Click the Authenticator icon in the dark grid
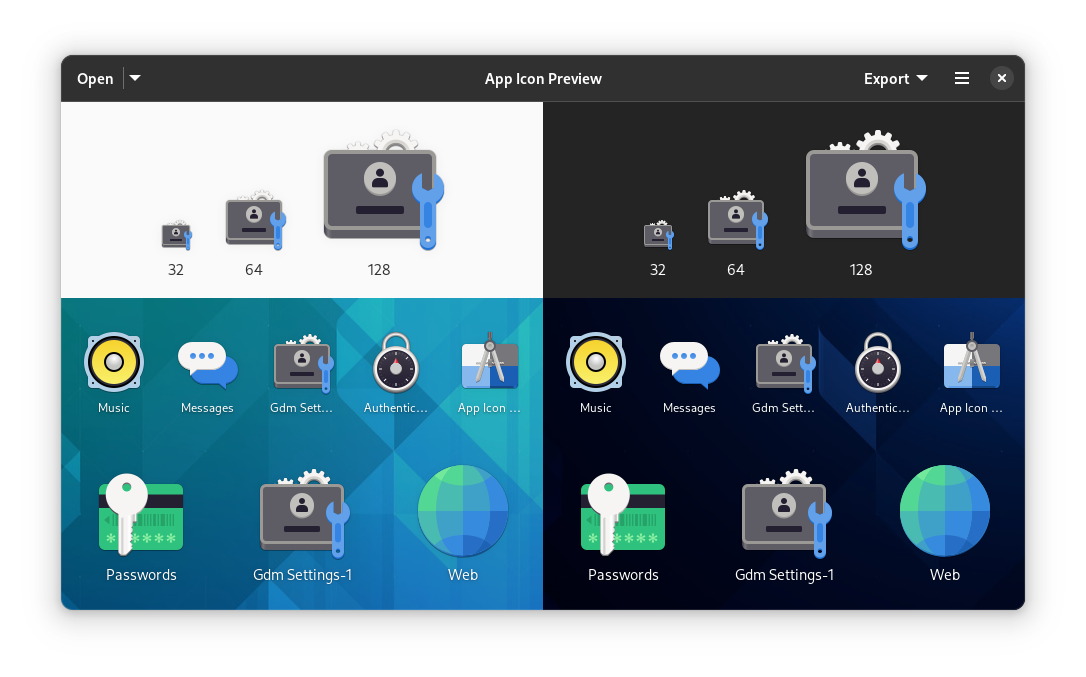 click(x=877, y=362)
